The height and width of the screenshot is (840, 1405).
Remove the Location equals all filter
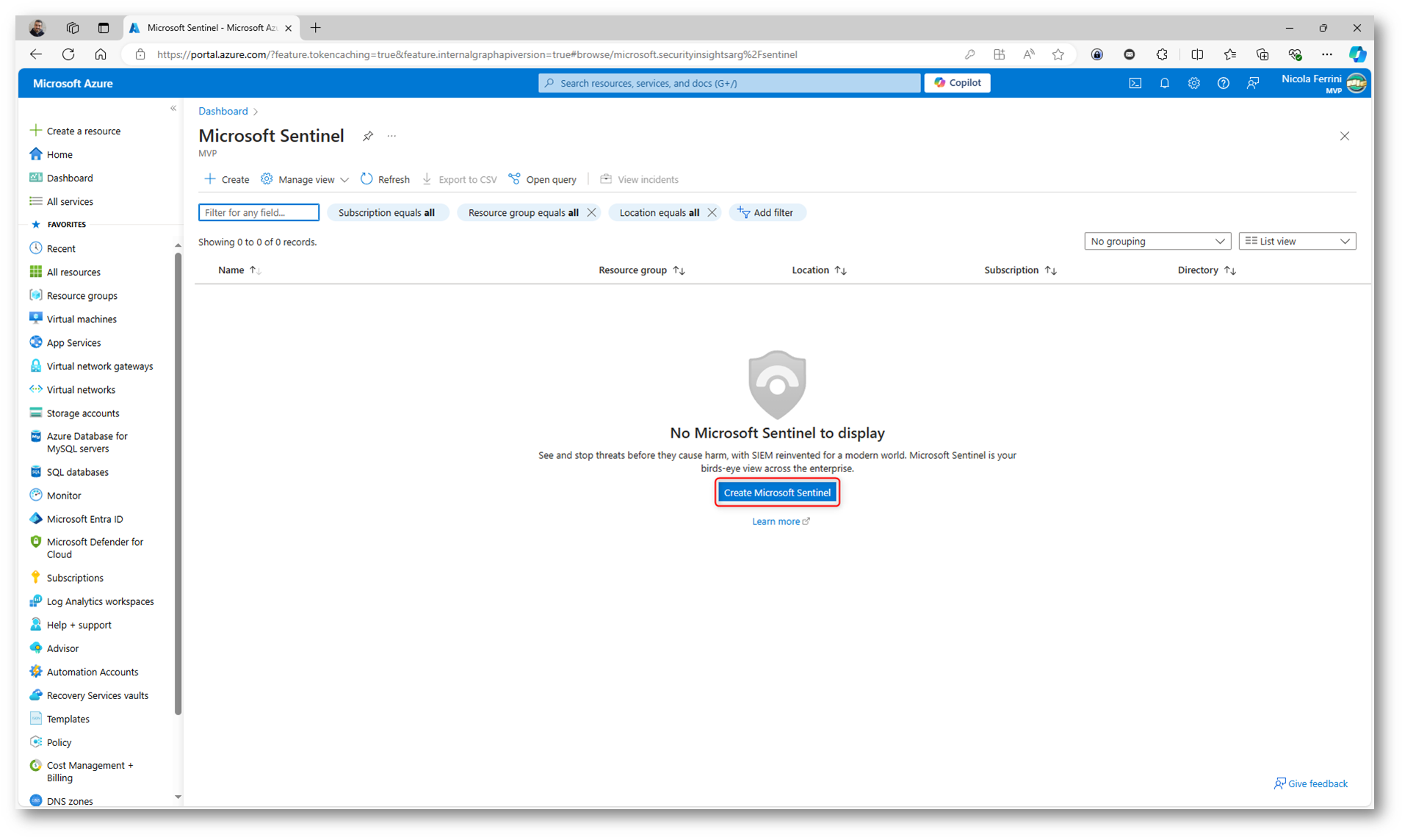[712, 212]
